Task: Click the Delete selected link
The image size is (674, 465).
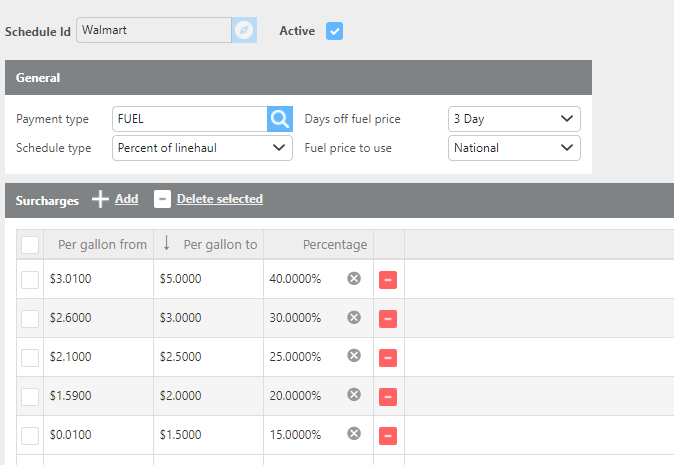Action: (219, 199)
